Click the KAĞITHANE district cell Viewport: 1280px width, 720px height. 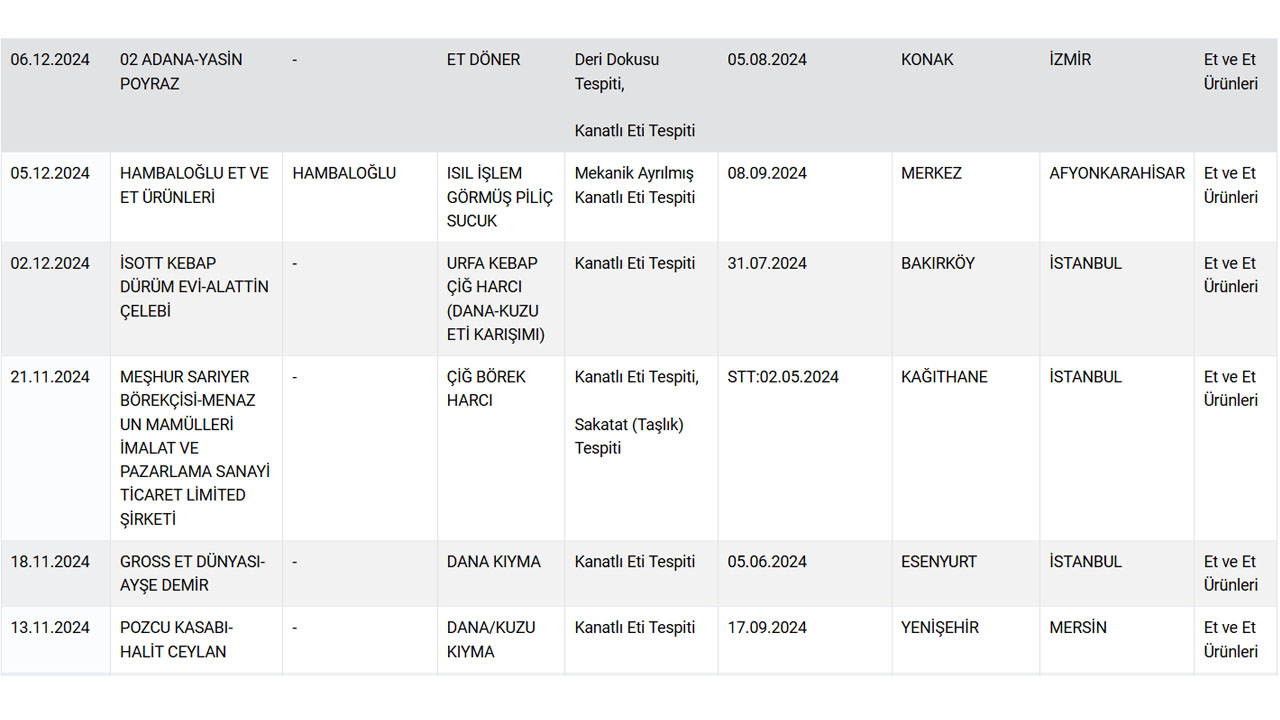pos(944,377)
